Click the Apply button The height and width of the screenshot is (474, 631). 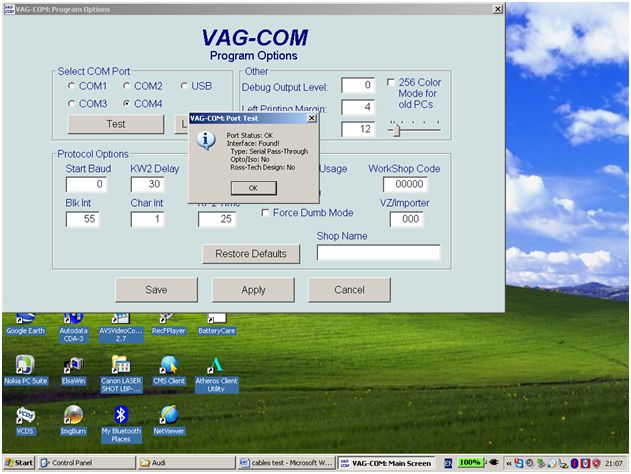[254, 290]
